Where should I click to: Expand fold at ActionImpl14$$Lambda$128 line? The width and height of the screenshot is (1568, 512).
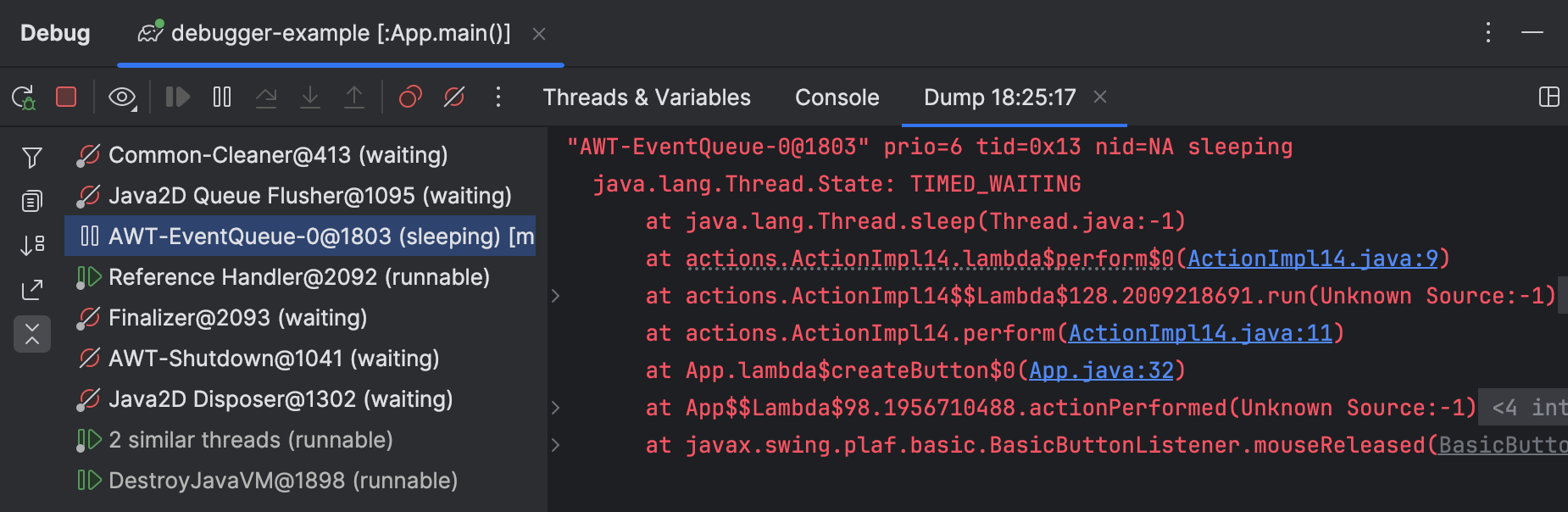pyautogui.click(x=555, y=296)
